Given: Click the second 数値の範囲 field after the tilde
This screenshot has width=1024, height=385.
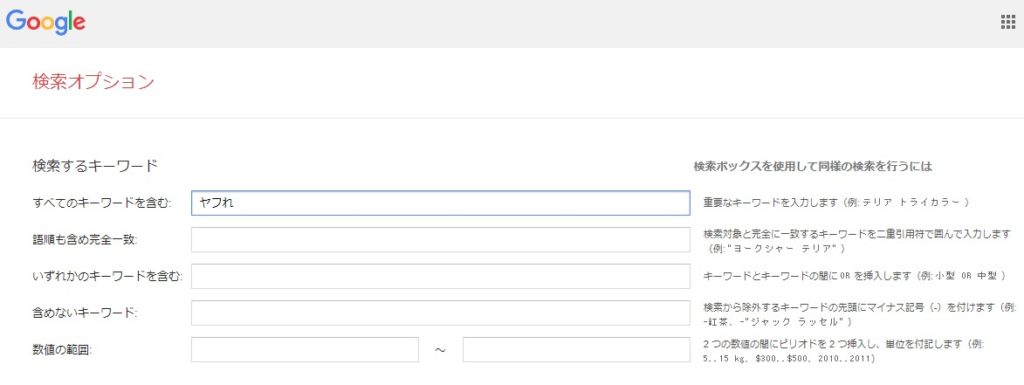Looking at the screenshot, I should tap(576, 349).
